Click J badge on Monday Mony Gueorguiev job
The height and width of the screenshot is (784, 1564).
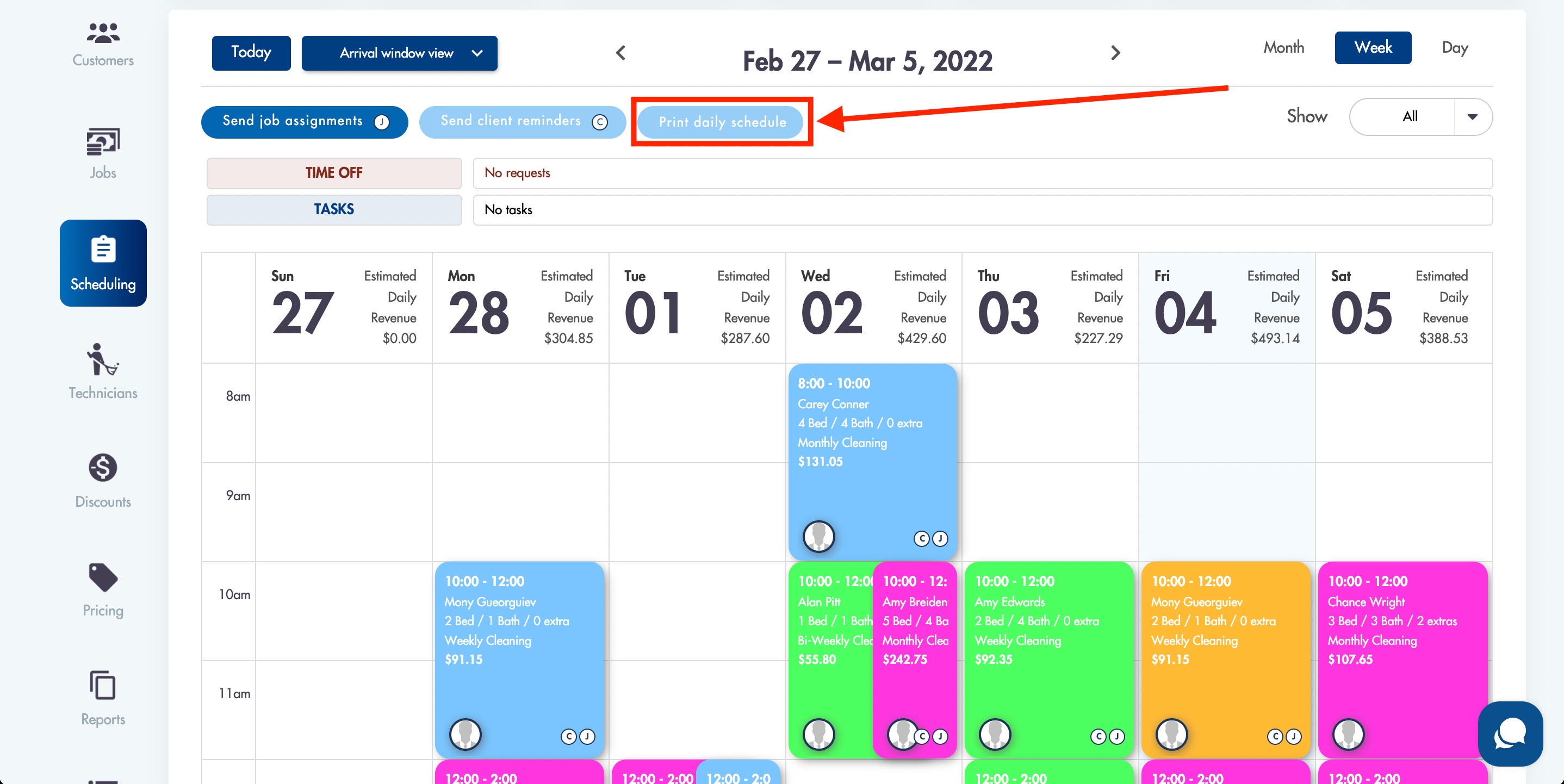[587, 737]
